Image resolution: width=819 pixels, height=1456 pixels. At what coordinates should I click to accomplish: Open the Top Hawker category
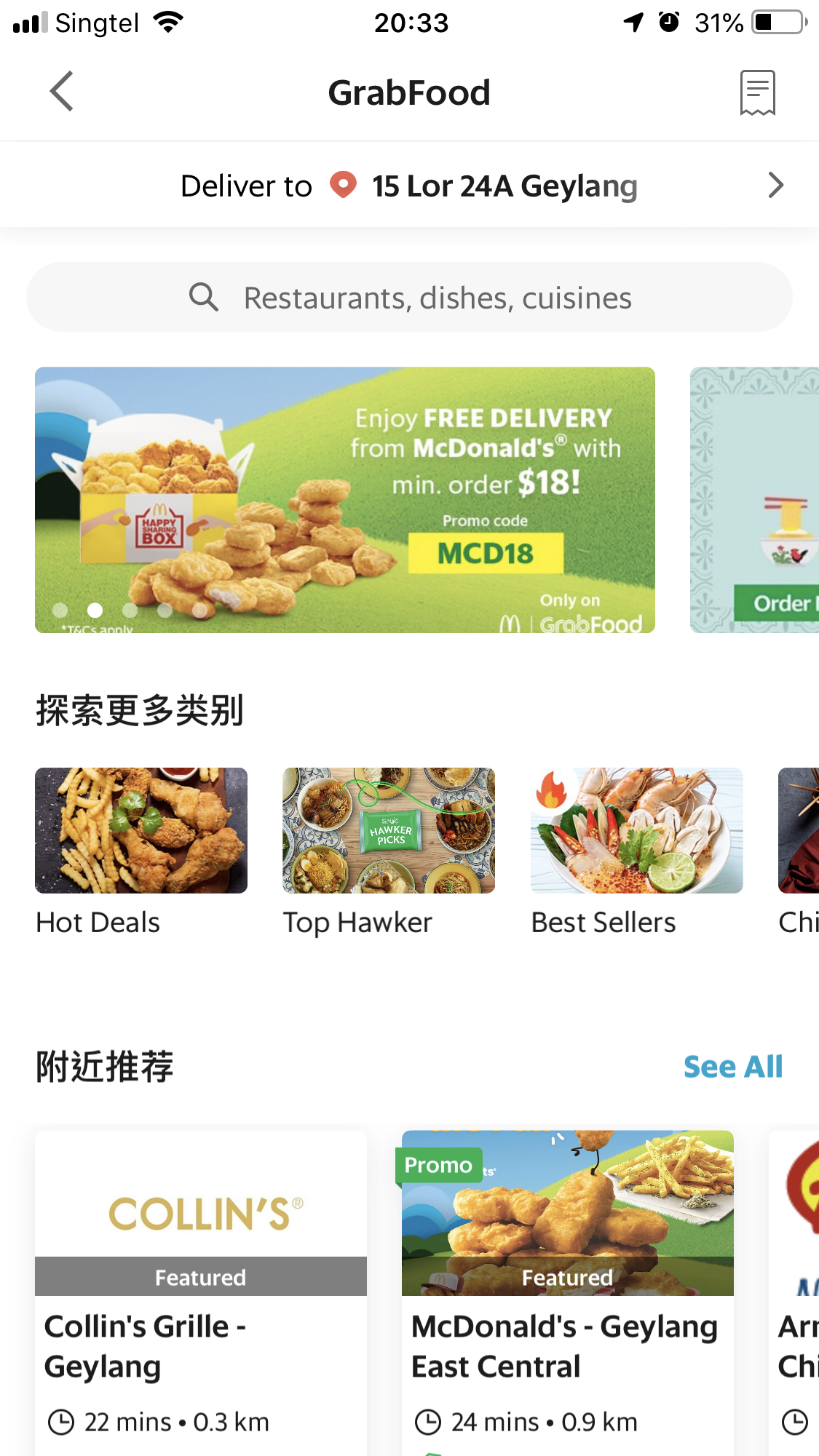[389, 852]
